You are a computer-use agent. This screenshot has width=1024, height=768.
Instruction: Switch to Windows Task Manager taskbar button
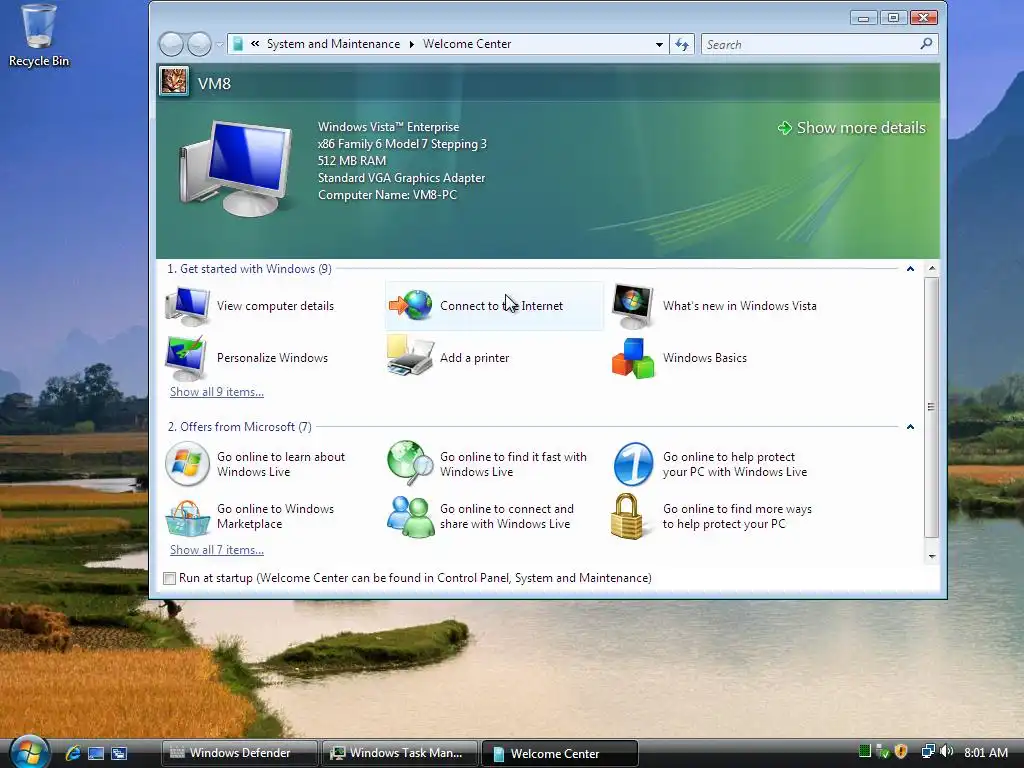(400, 753)
